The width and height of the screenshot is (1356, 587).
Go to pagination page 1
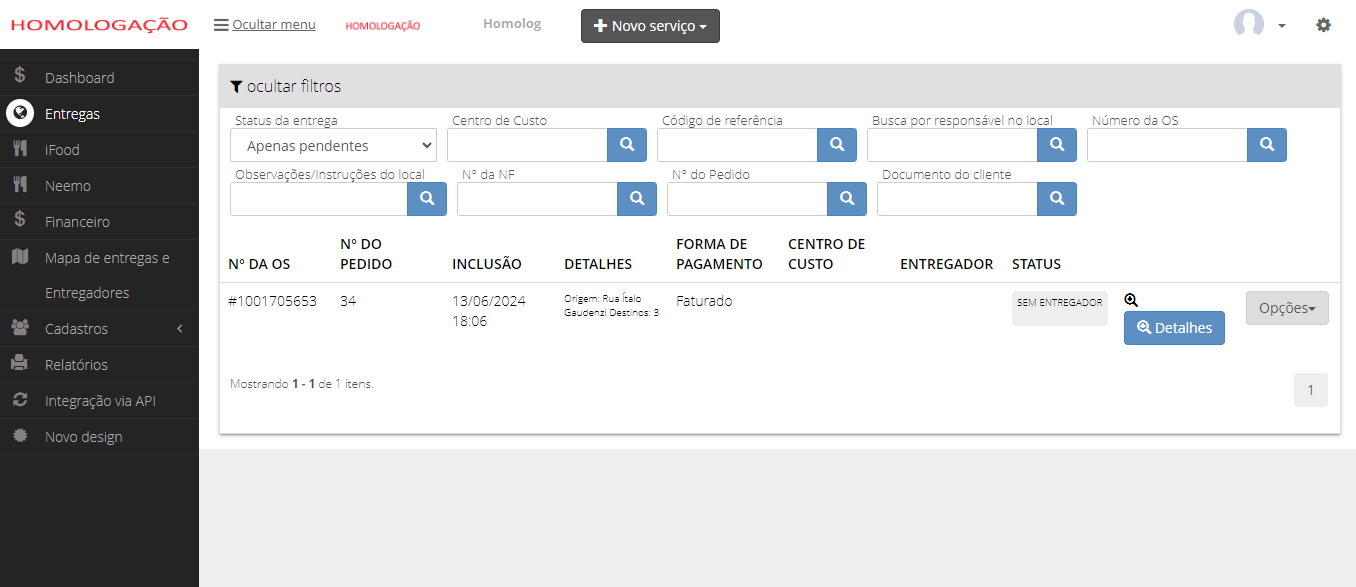coord(1311,390)
